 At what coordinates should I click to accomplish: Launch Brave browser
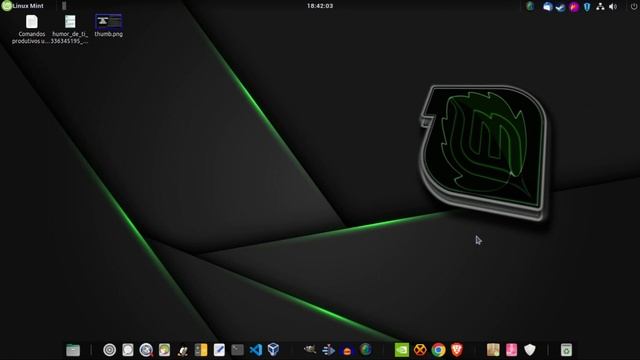(x=457, y=350)
